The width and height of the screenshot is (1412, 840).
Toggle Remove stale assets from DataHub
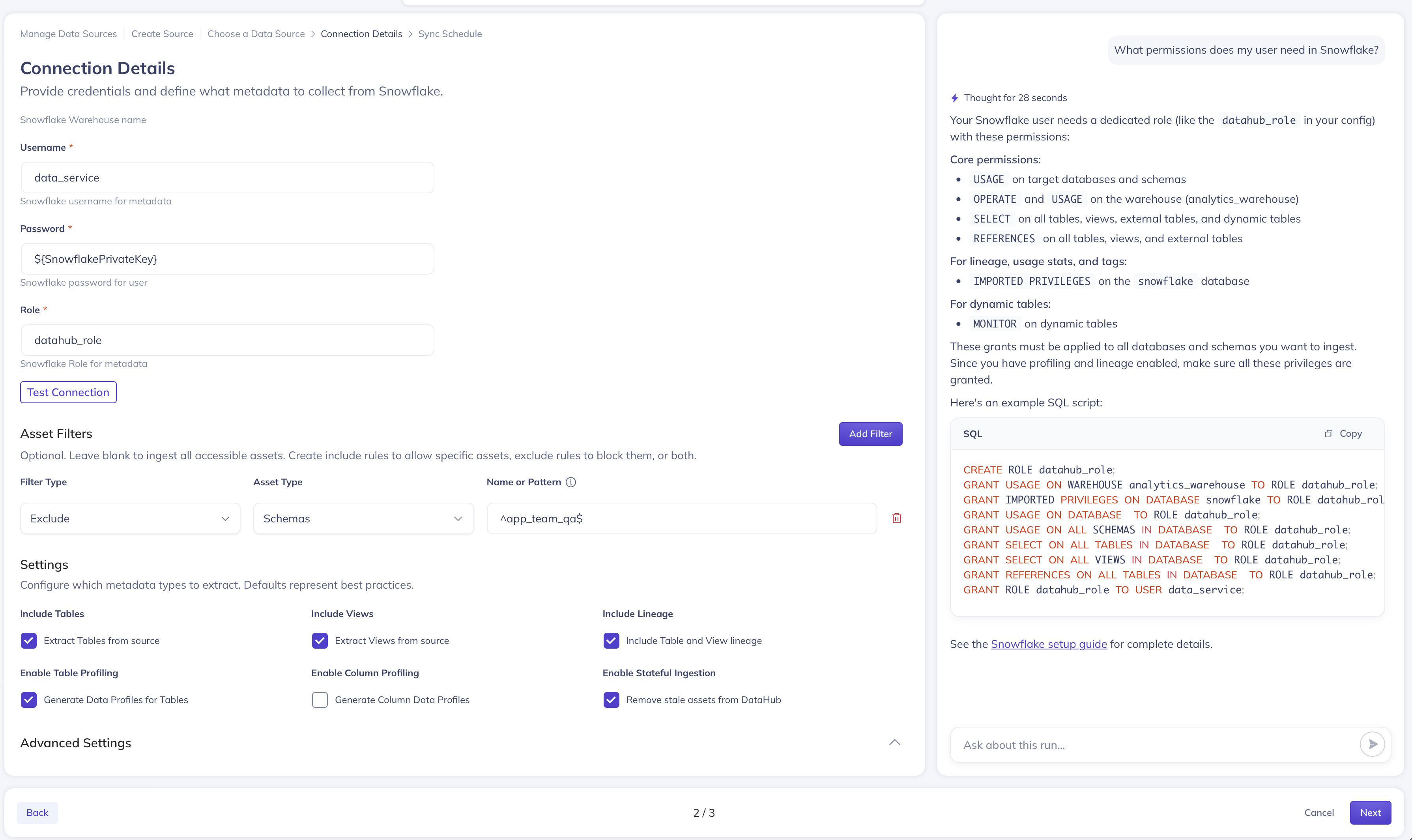click(611, 700)
